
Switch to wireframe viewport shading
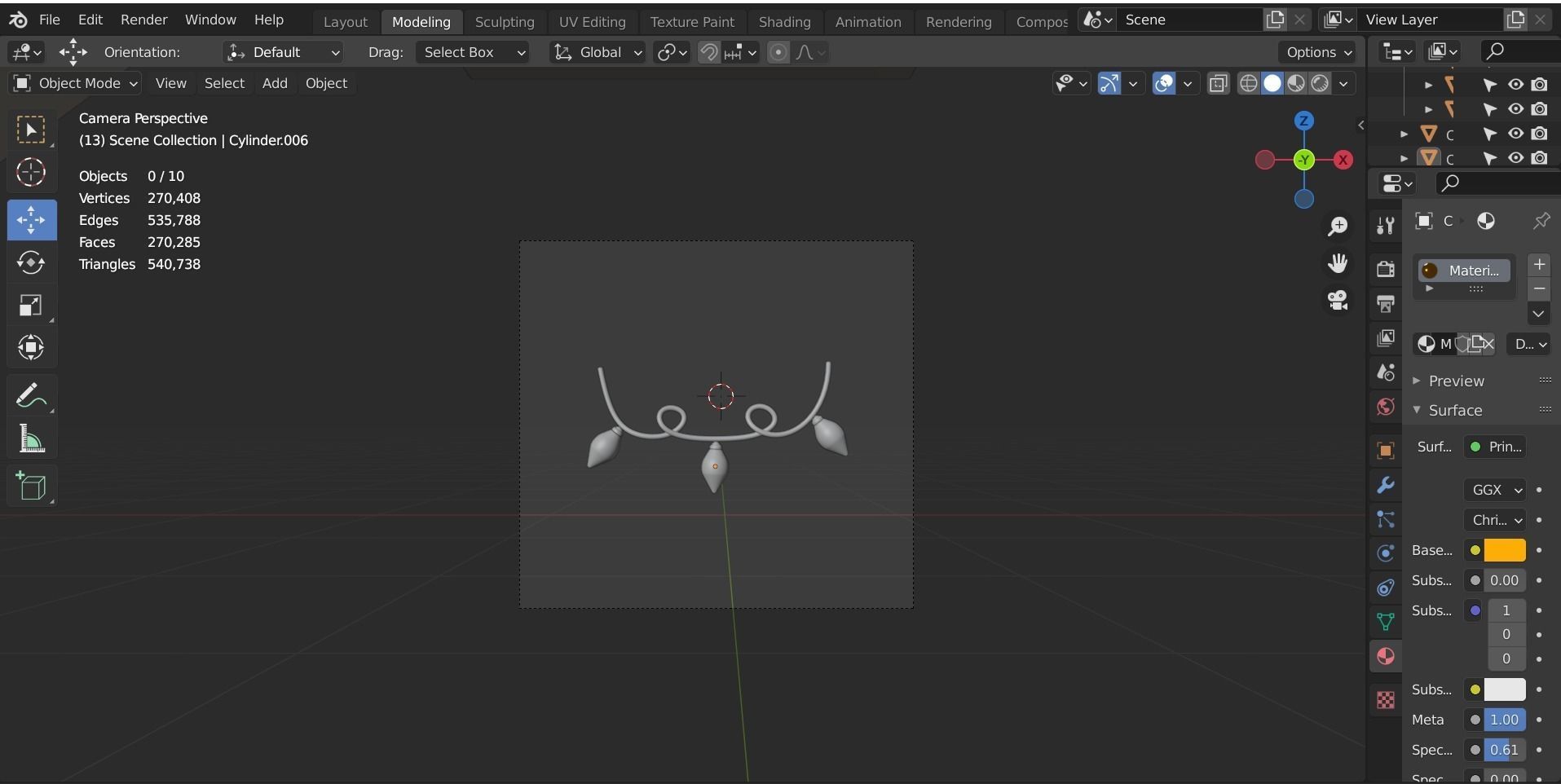tap(1248, 83)
